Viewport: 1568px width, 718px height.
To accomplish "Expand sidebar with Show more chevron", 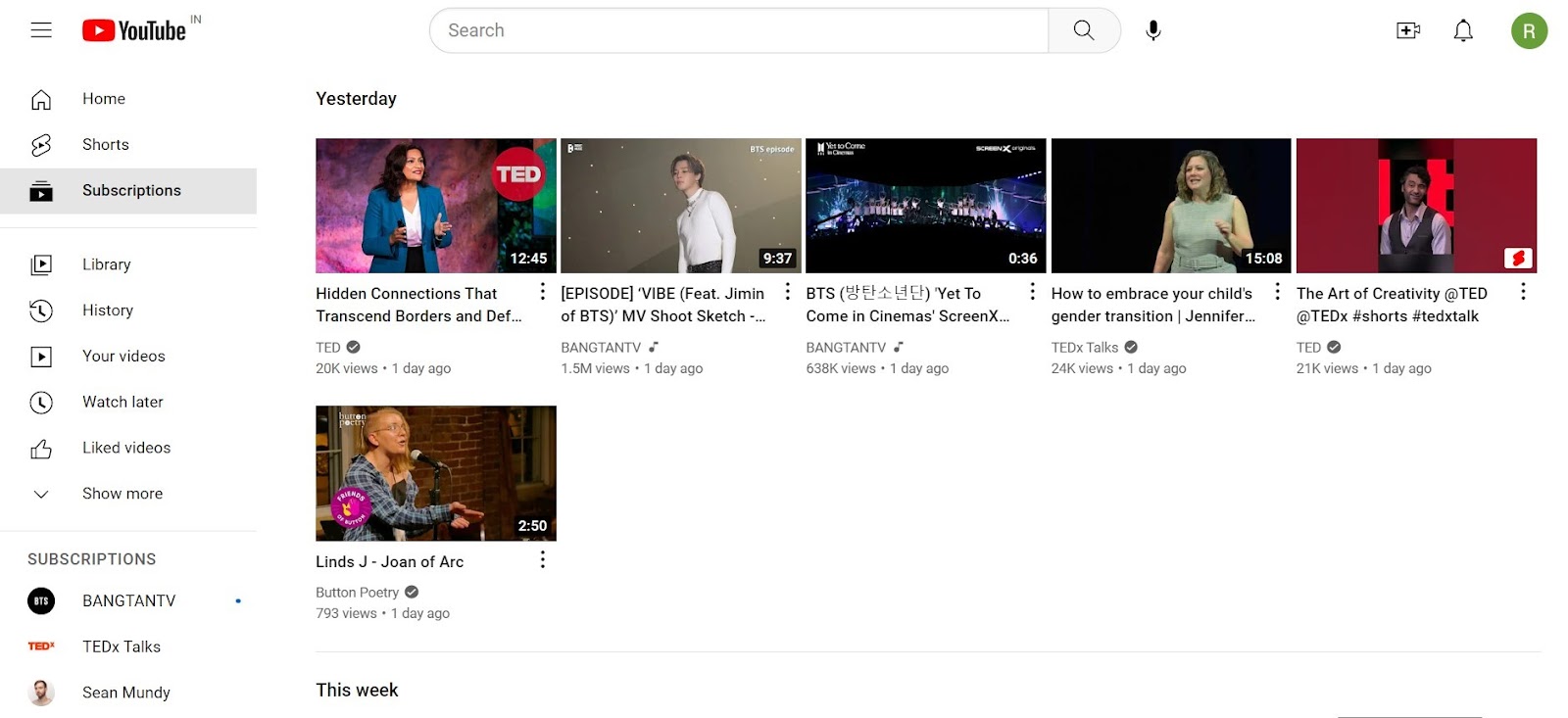I will pos(41,495).
